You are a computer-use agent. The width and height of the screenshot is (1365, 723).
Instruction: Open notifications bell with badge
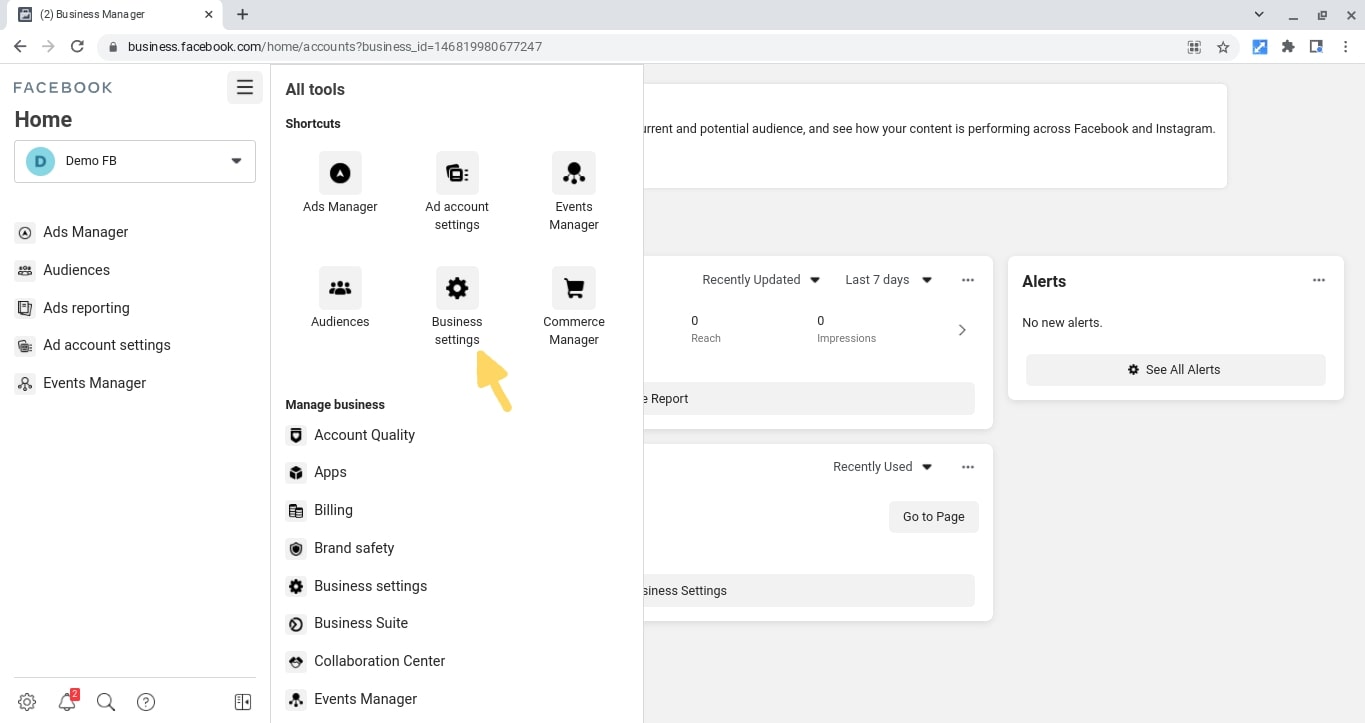(x=67, y=701)
